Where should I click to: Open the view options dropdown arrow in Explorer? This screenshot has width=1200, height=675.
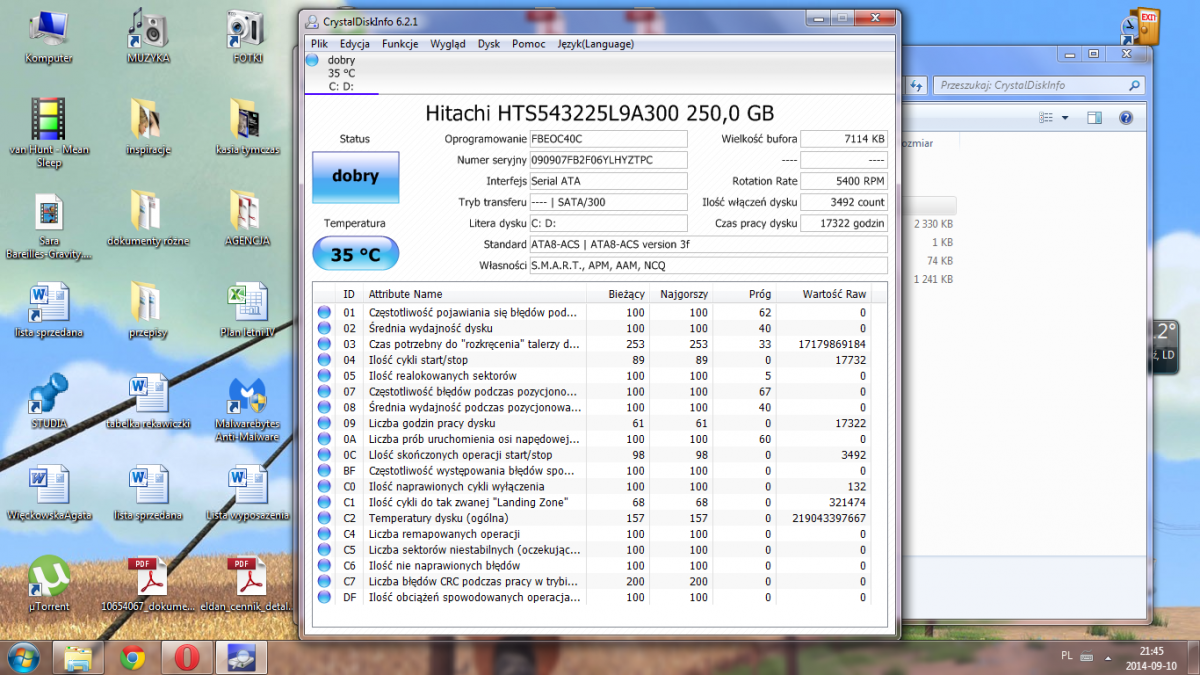(1065, 118)
